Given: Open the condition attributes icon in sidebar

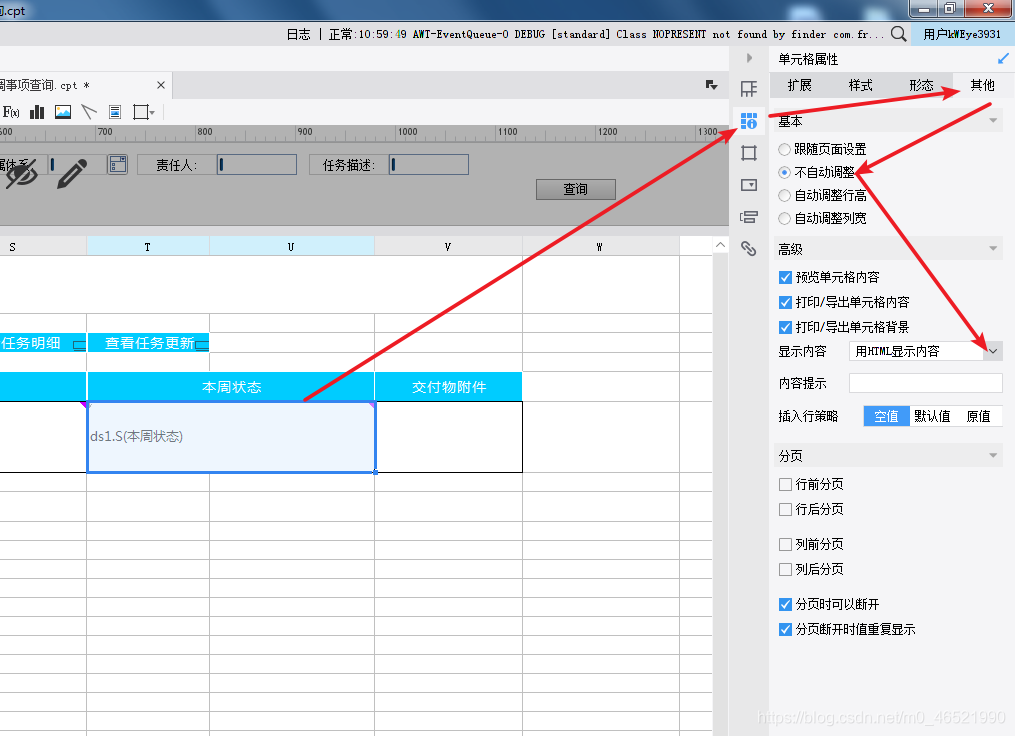Looking at the screenshot, I should click(x=749, y=217).
